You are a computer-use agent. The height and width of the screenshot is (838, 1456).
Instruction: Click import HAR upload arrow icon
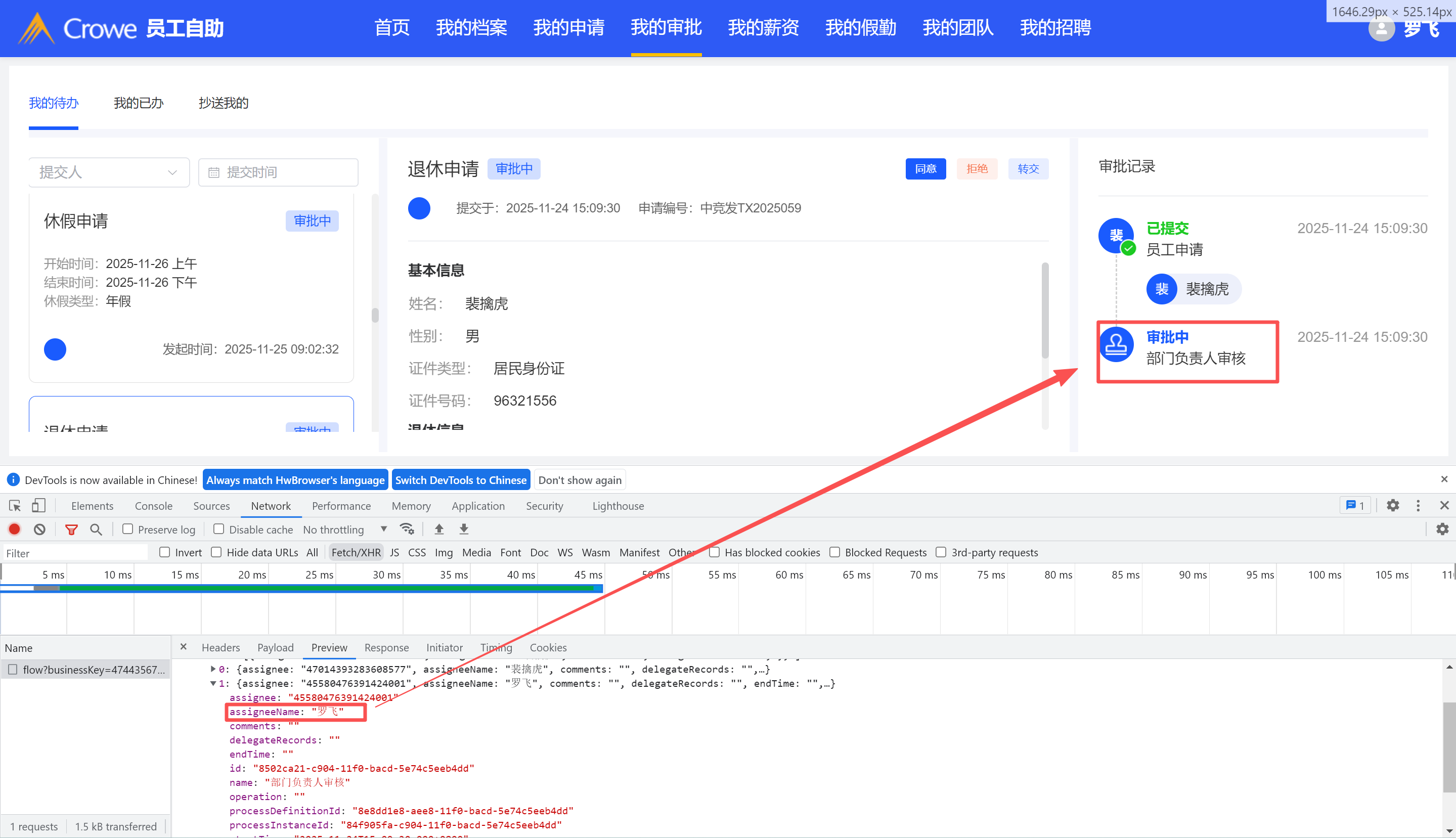(439, 529)
